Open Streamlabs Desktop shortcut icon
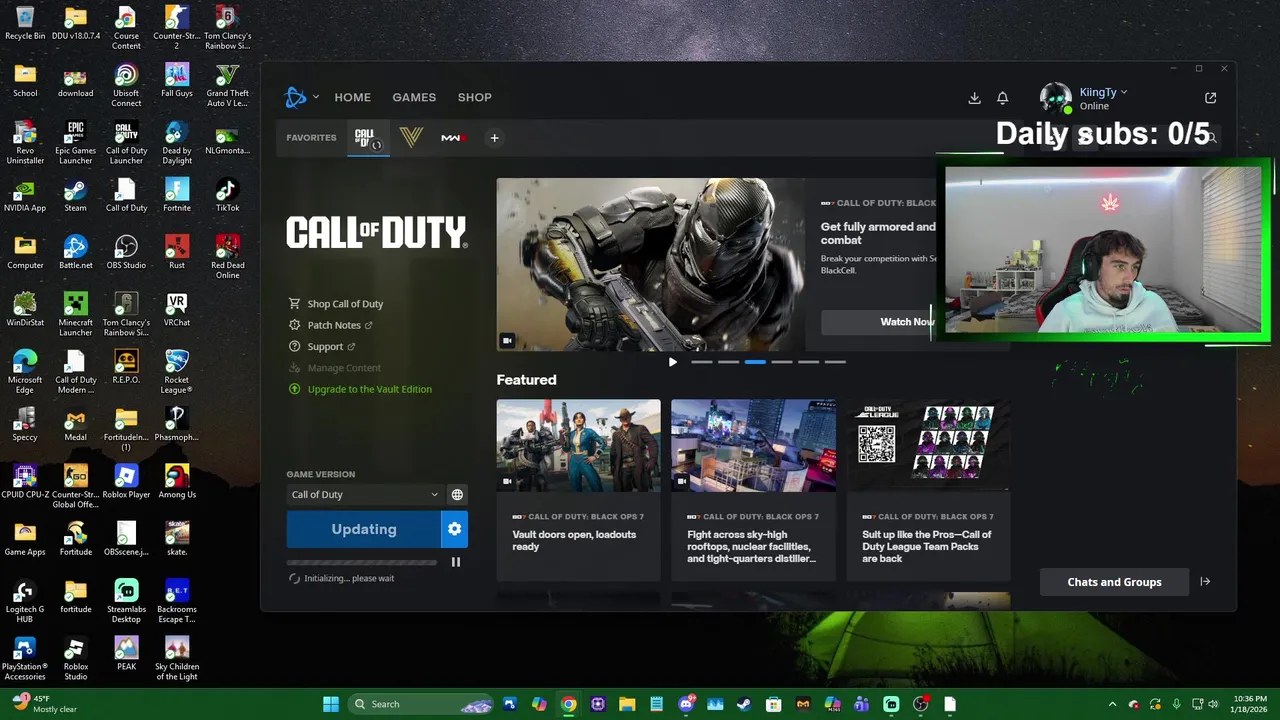 [126, 600]
